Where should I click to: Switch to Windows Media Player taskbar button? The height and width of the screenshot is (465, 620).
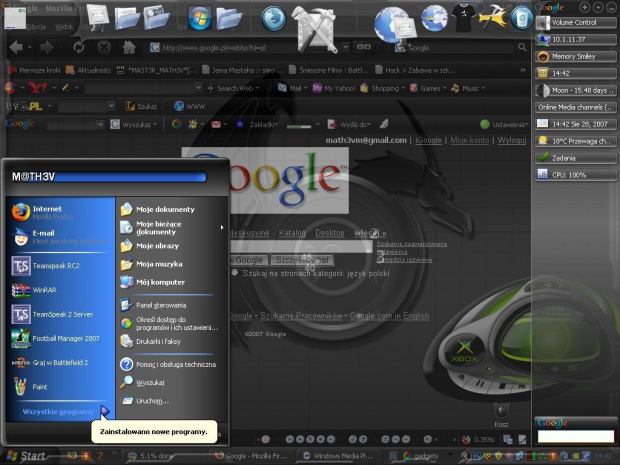click(x=338, y=456)
